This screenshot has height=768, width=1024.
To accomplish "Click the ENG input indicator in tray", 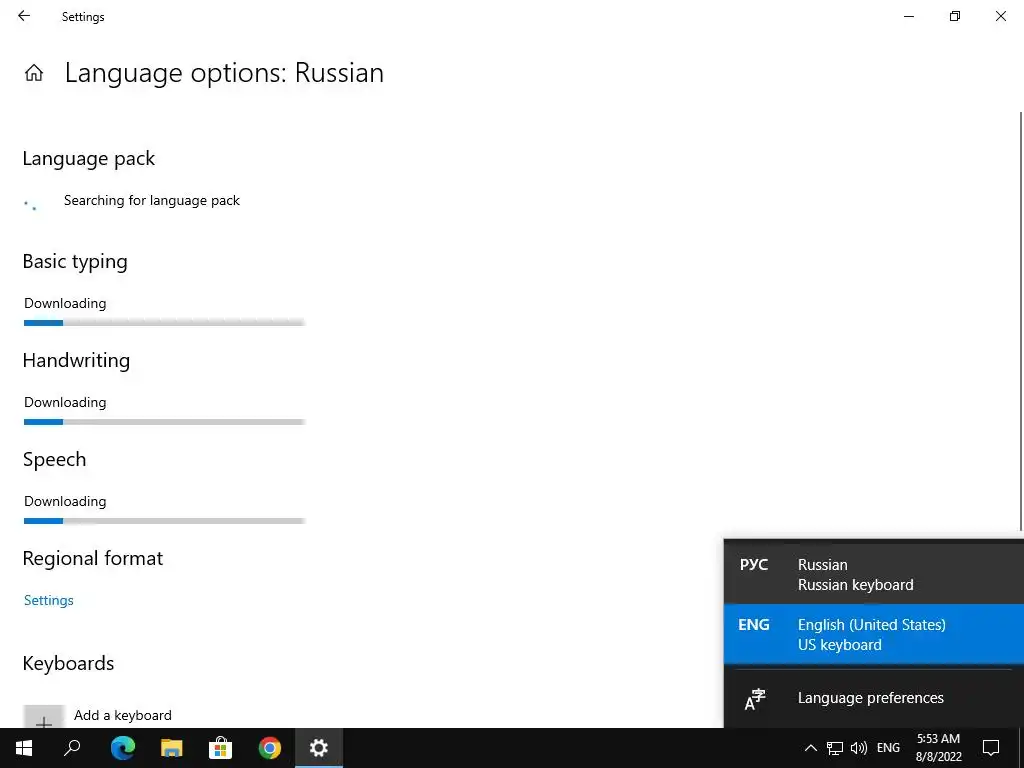I will 888,748.
